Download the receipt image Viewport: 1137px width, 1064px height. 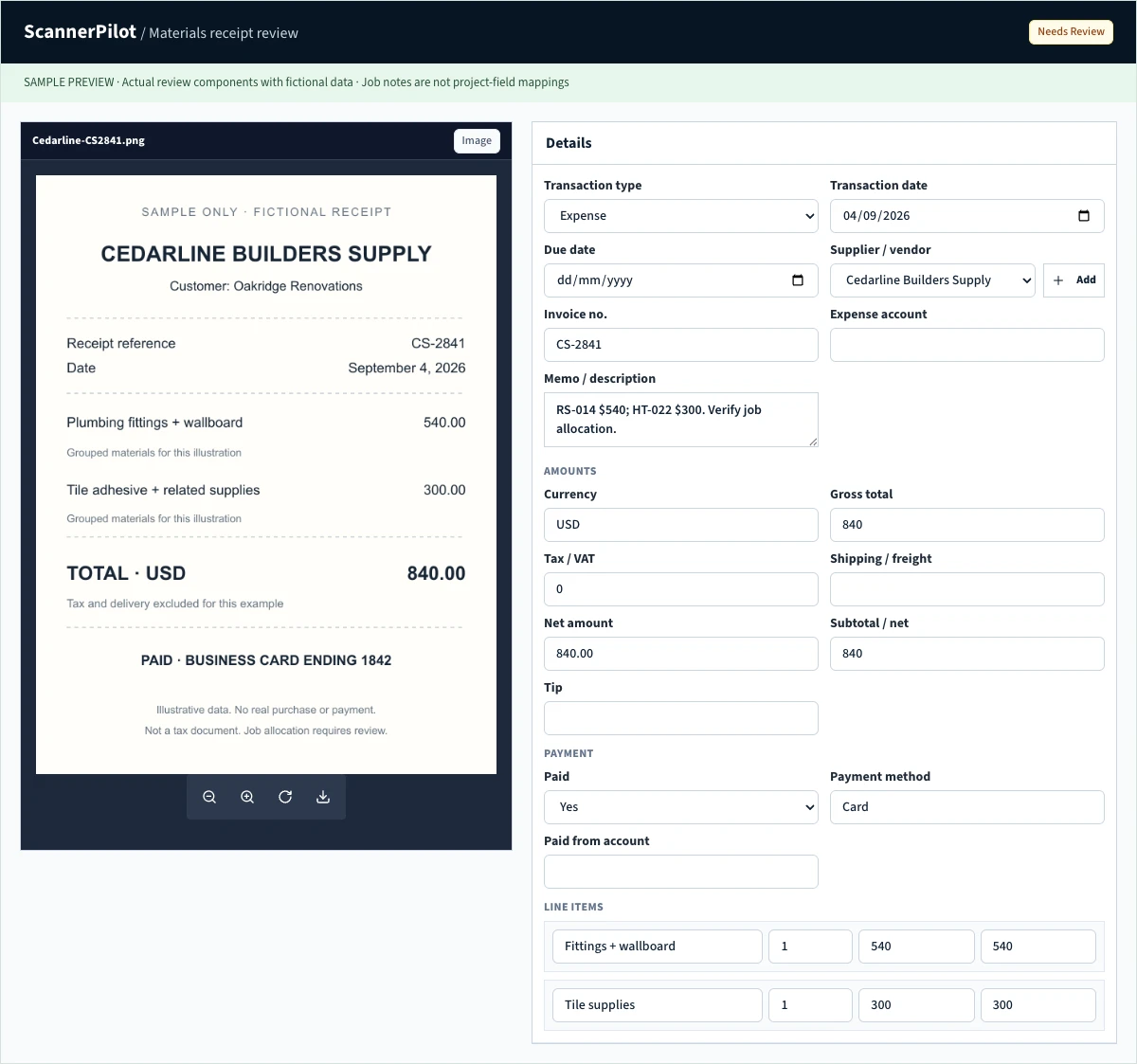[x=323, y=797]
